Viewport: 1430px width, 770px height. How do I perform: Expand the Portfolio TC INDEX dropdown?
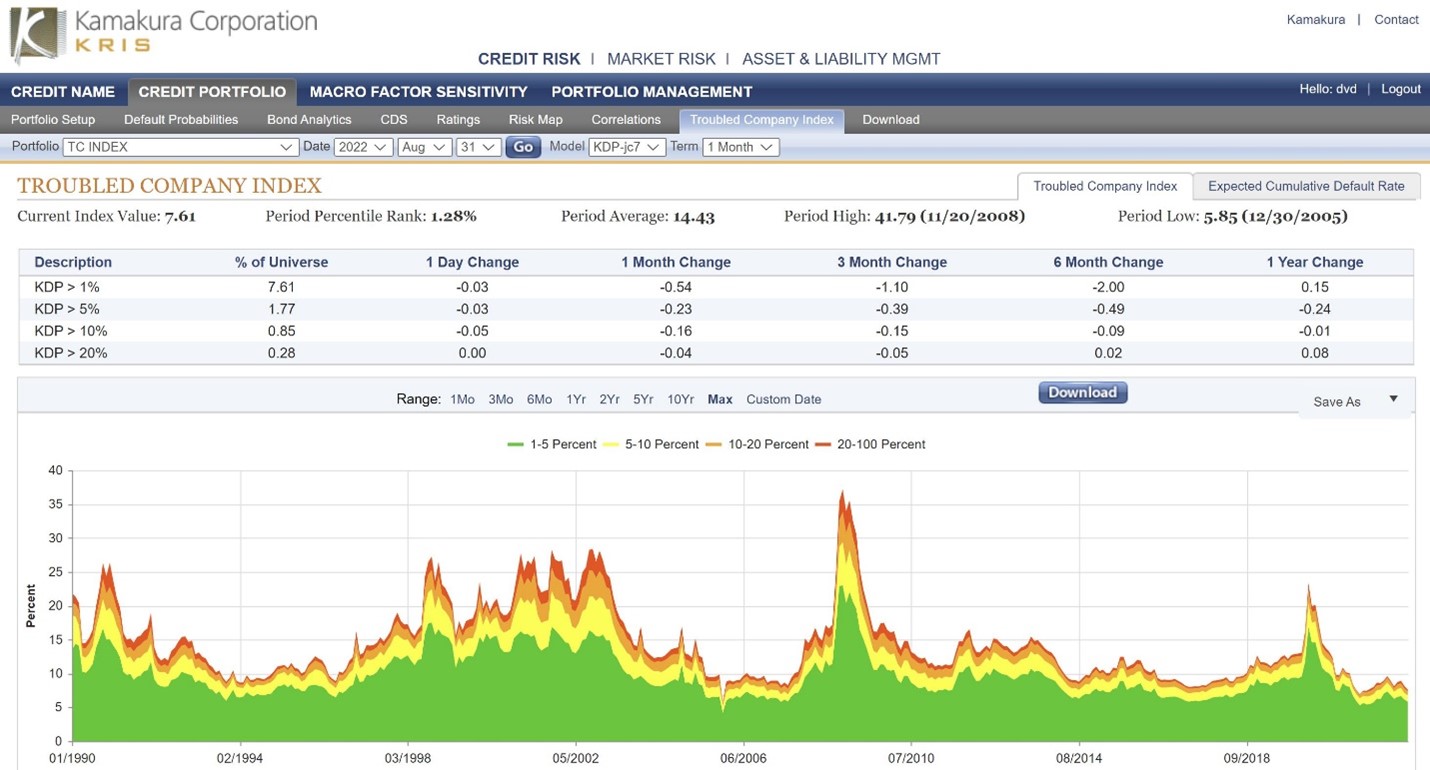tap(181, 147)
